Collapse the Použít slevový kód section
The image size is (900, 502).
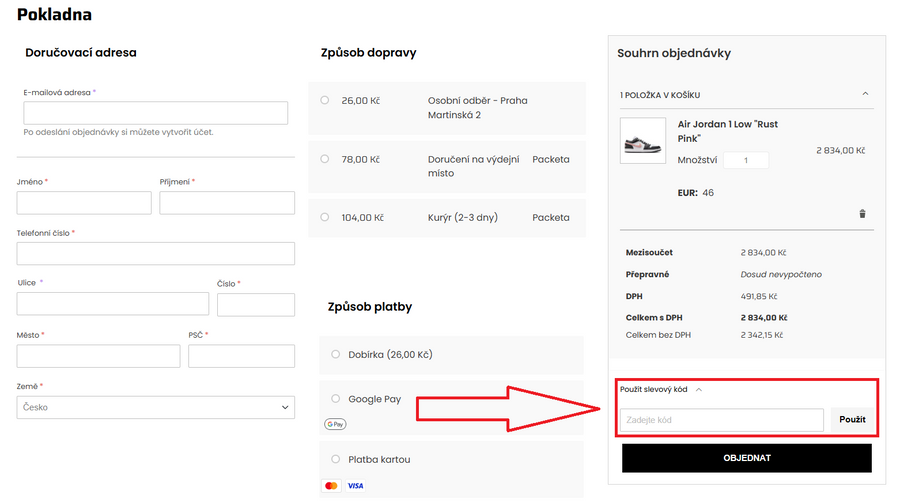pyautogui.click(x=698, y=390)
